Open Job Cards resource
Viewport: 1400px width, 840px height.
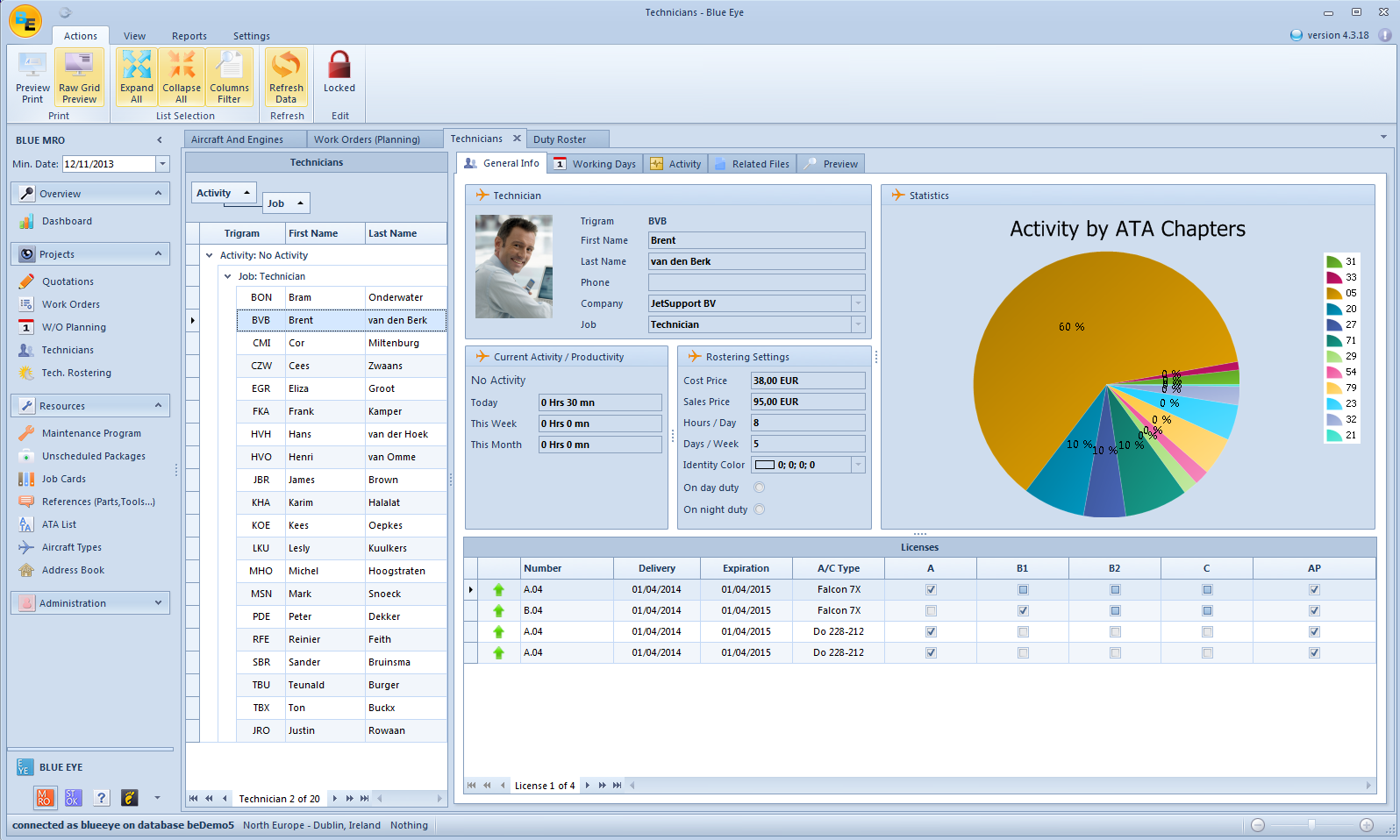[x=63, y=479]
